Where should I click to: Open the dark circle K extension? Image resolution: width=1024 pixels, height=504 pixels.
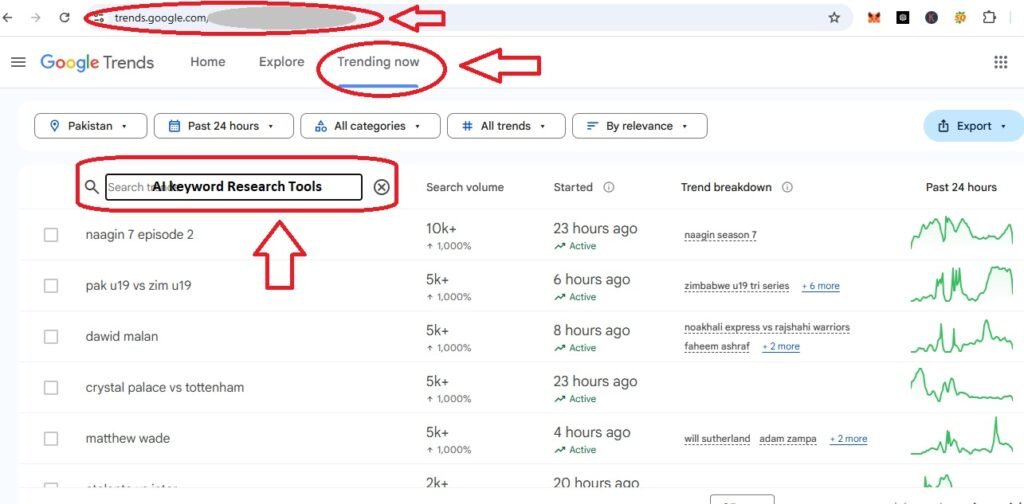coord(931,18)
